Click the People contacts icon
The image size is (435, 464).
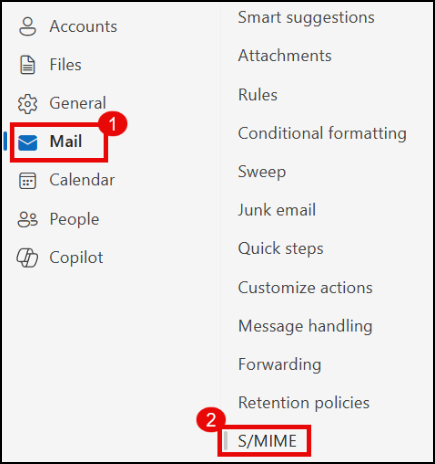pos(27,219)
